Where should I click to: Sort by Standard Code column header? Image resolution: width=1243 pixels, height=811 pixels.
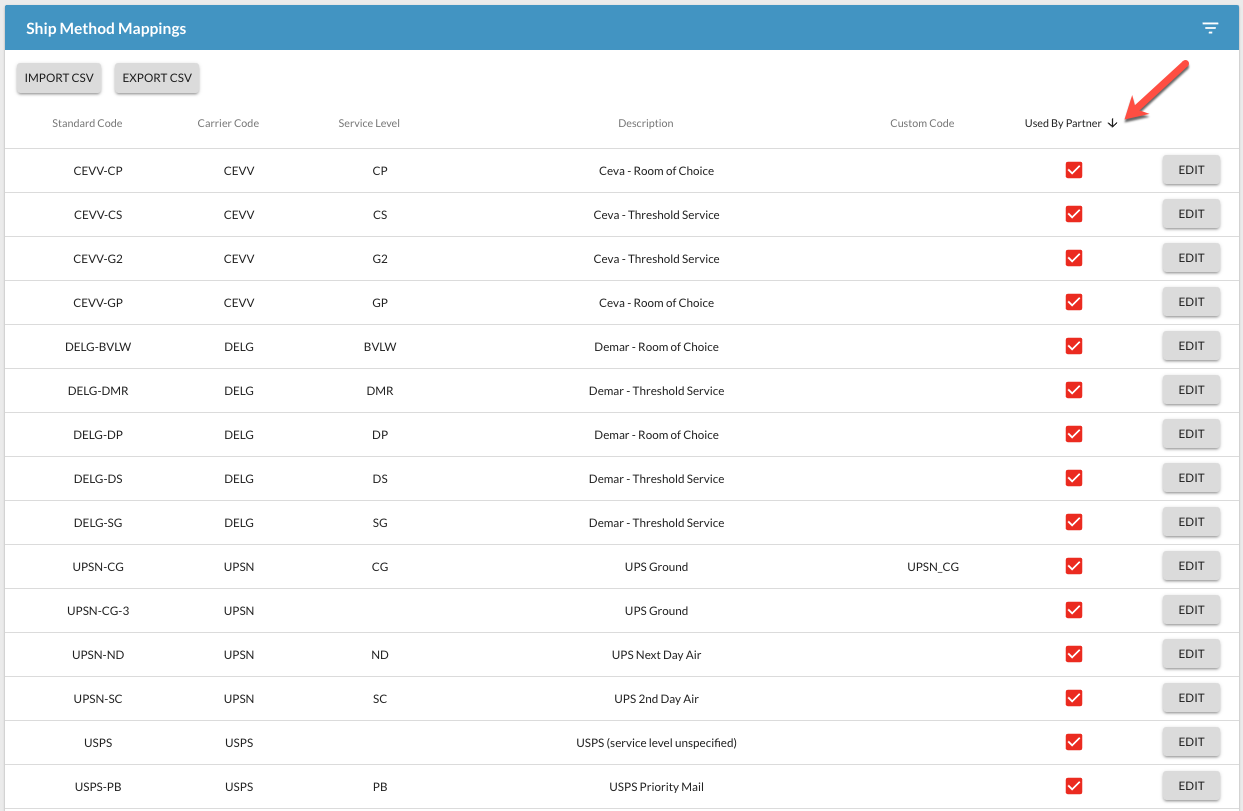[x=87, y=124]
